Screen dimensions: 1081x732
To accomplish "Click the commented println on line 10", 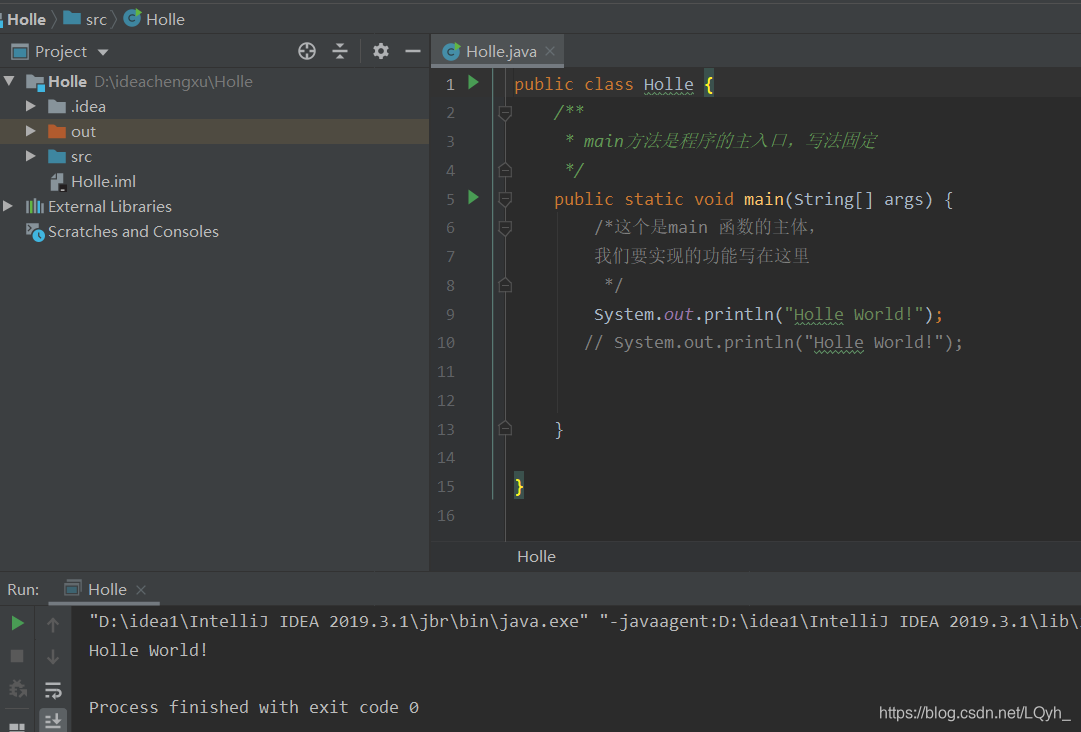I will tap(773, 343).
